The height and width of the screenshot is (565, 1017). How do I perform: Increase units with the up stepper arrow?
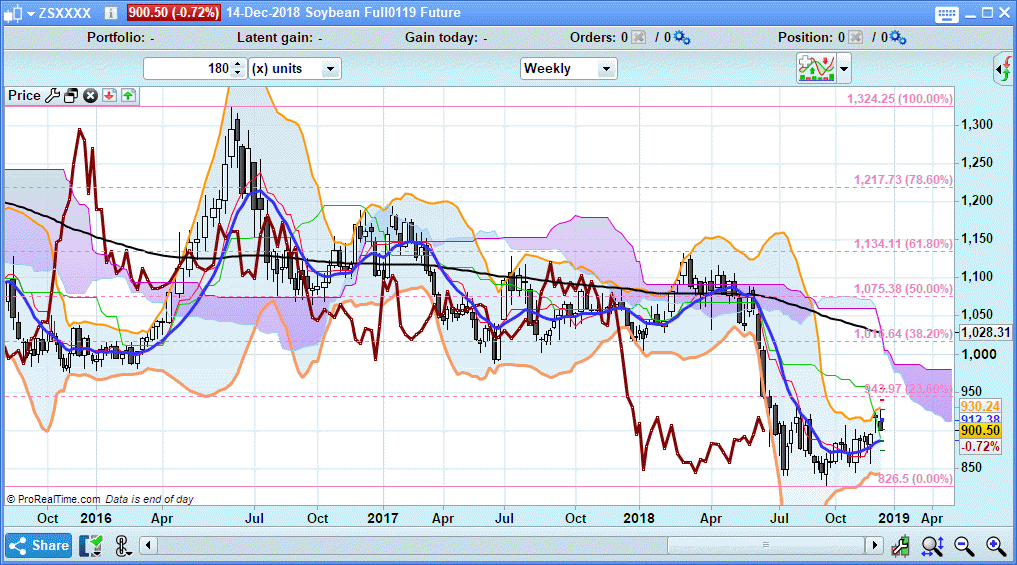click(238, 64)
